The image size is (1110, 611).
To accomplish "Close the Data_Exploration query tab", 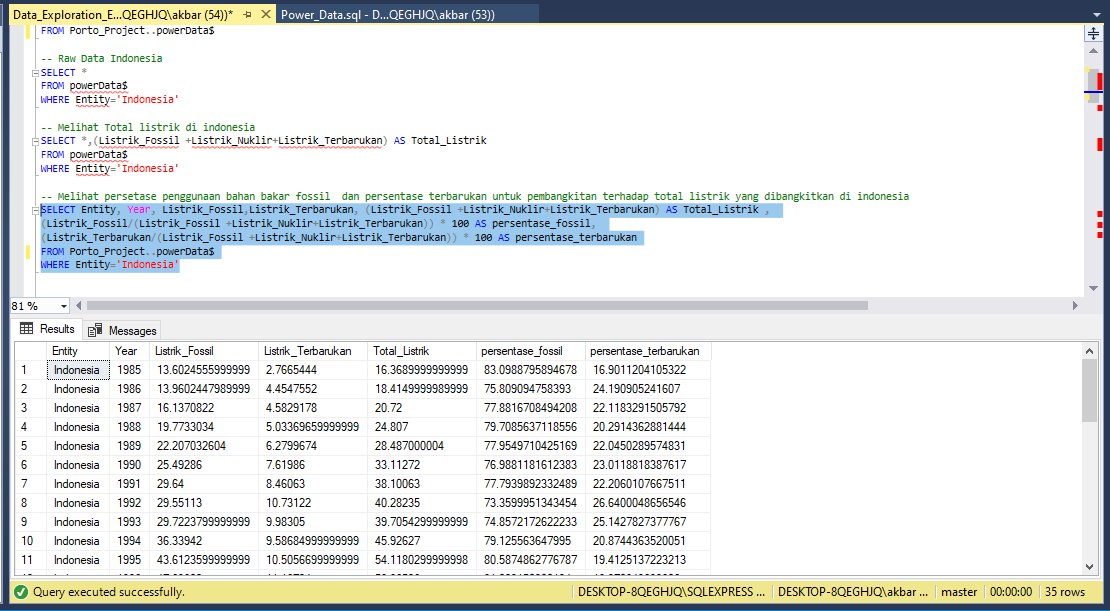I will click(x=266, y=14).
